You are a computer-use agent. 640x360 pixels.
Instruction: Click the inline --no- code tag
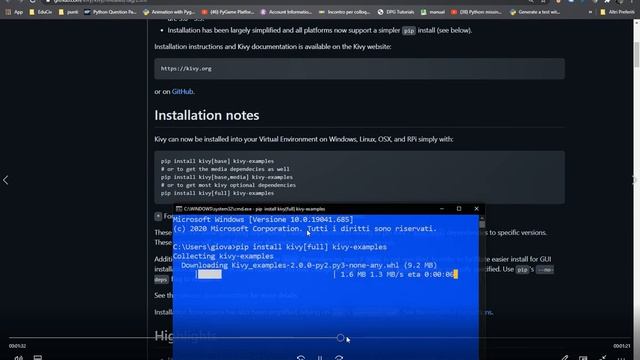pyautogui.click(x=545, y=270)
